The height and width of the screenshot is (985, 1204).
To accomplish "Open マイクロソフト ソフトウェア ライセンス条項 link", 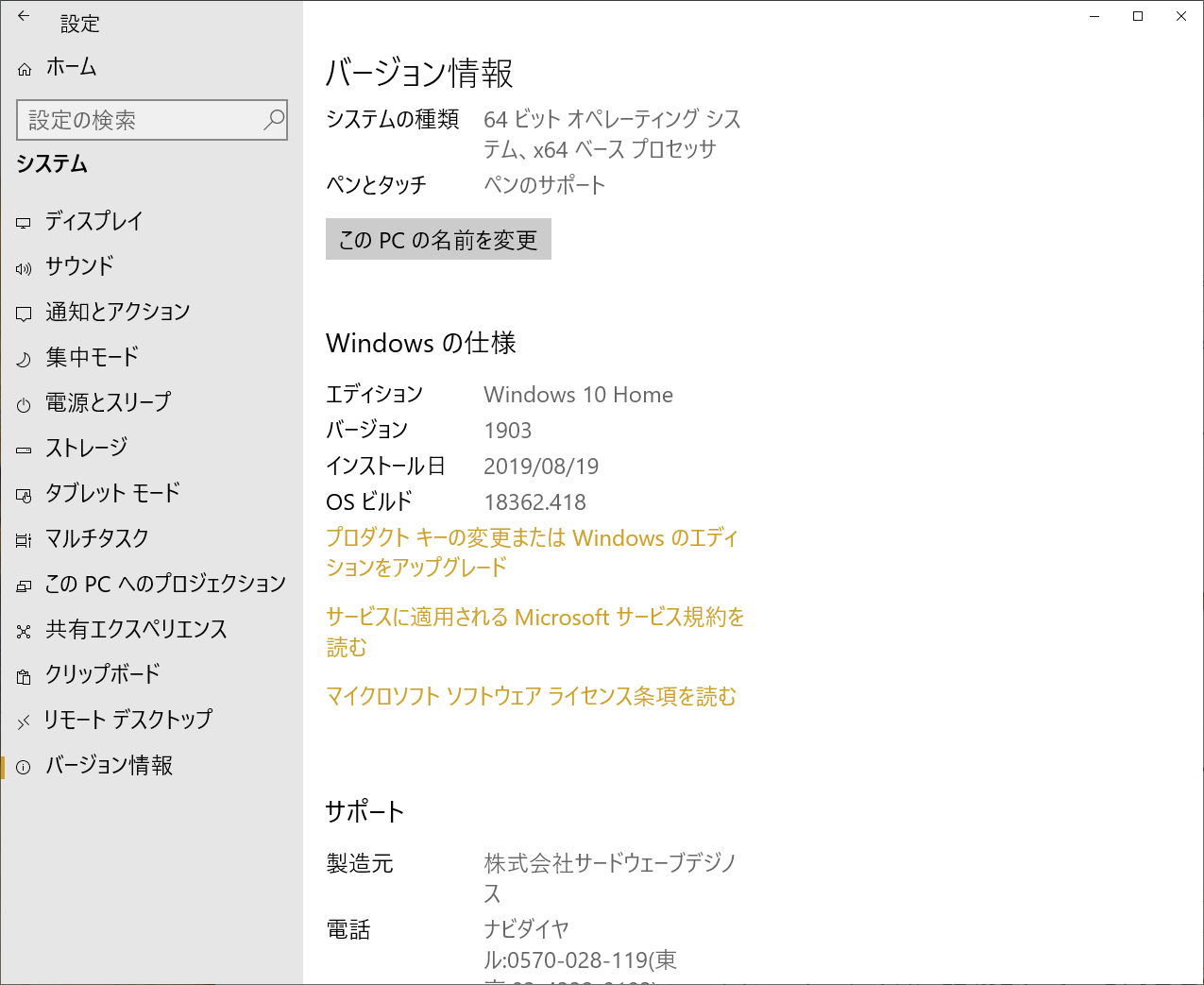I will coord(531,697).
